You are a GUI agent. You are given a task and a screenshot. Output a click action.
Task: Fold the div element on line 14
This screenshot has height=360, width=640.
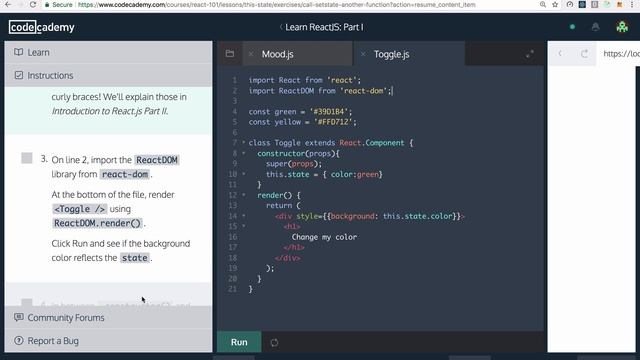click(244, 216)
